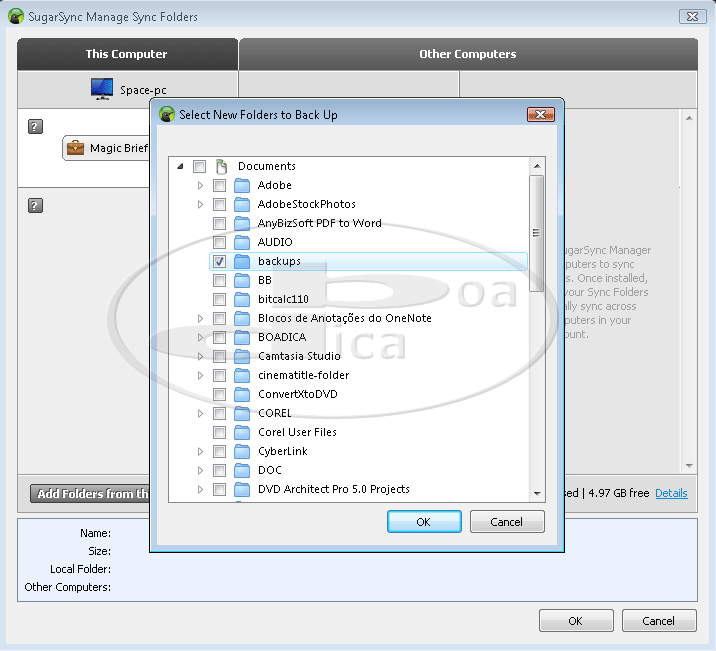The height and width of the screenshot is (651, 716).
Task: Click the bitcalc110 folder icon
Action: tap(242, 299)
